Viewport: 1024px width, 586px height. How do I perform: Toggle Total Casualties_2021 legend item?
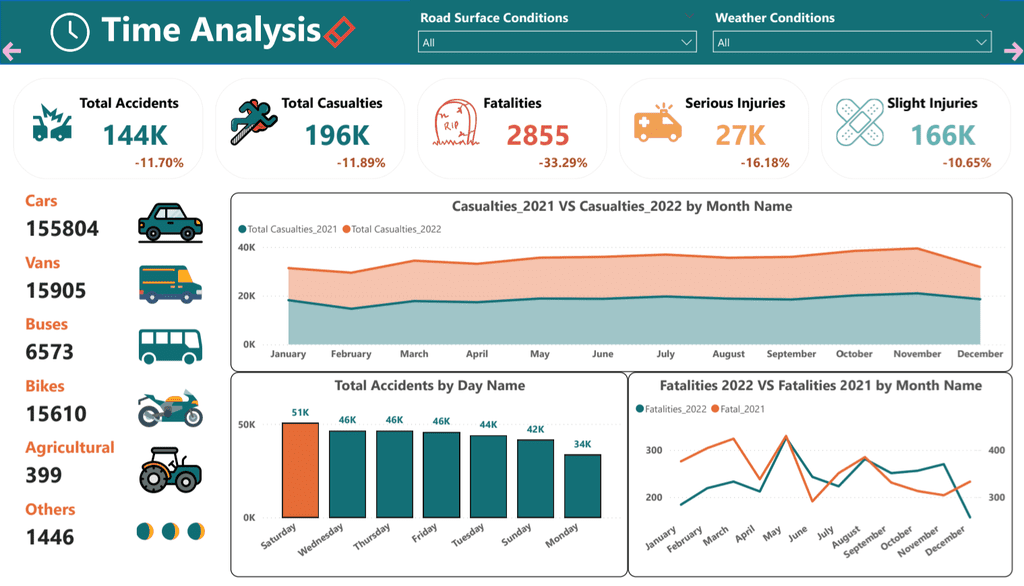coord(288,229)
